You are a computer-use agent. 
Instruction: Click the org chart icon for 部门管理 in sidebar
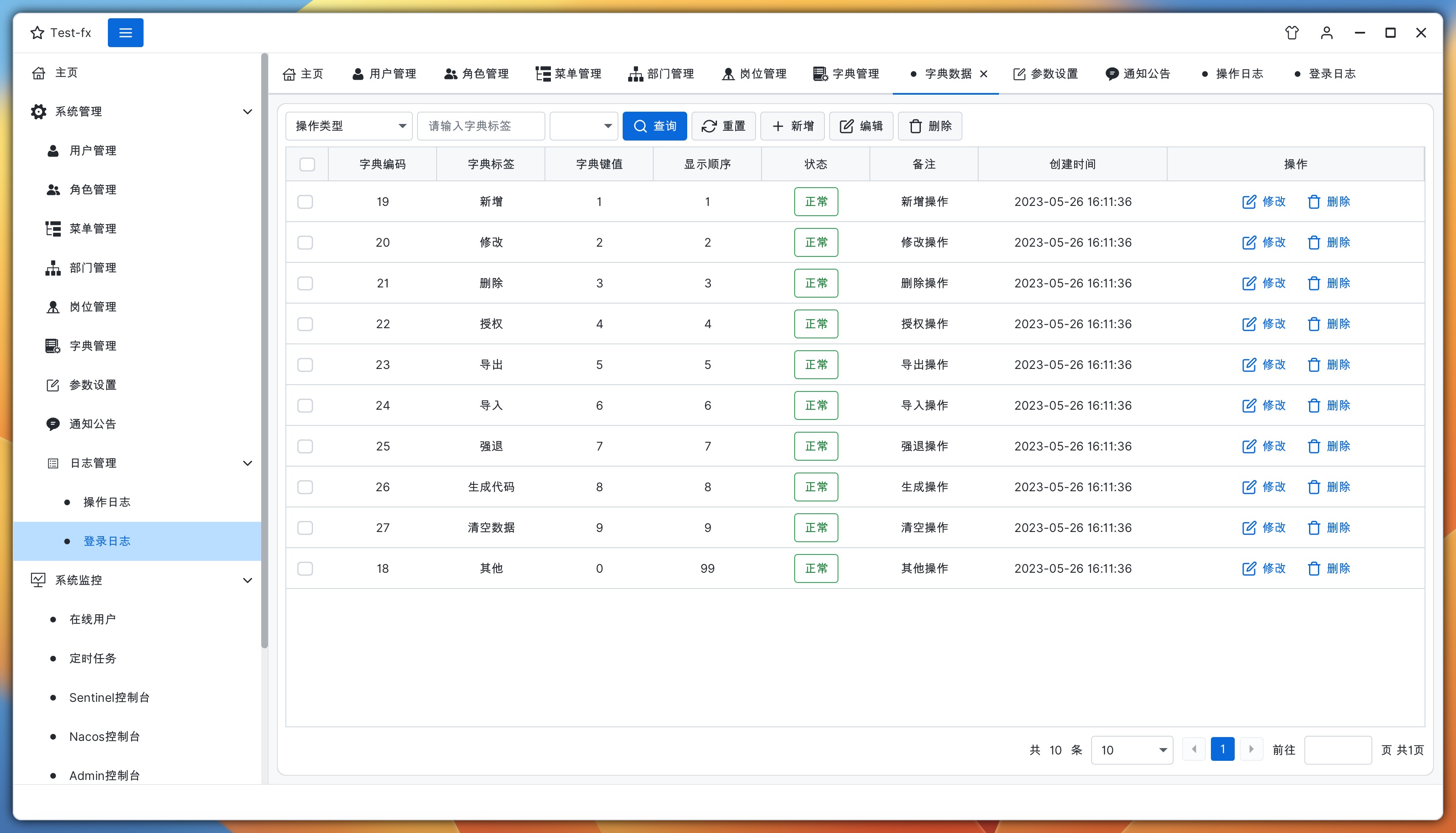click(x=53, y=268)
